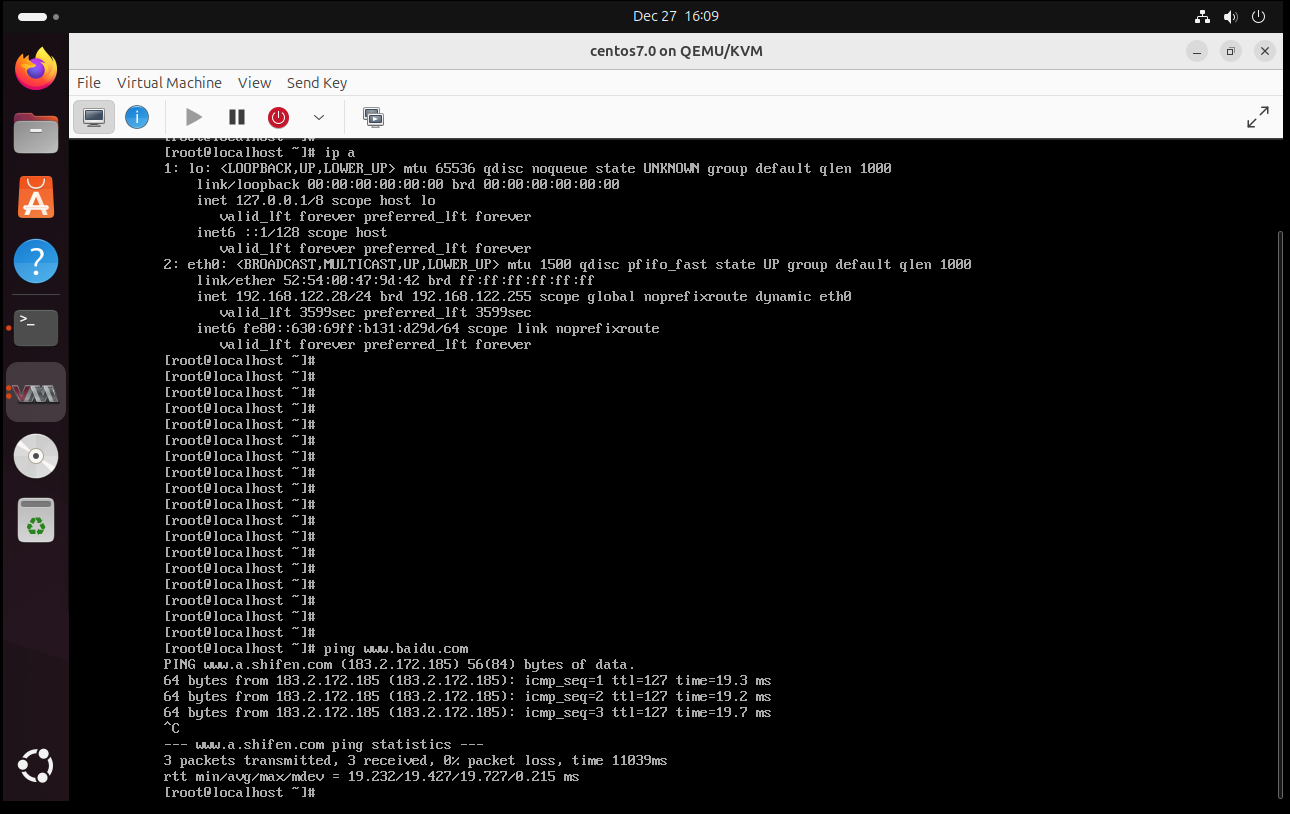Click the icmp_seq=1 ping reply line
The height and width of the screenshot is (814, 1290).
pyautogui.click(x=467, y=680)
